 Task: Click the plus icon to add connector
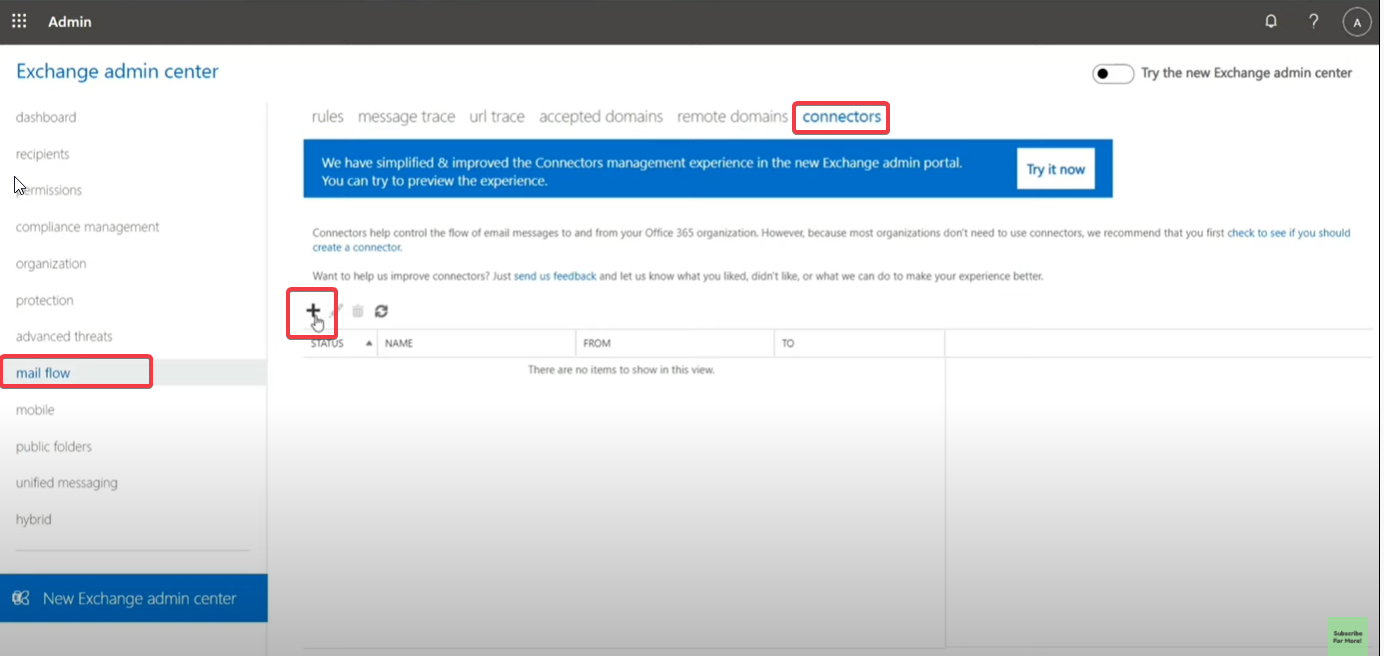[313, 311]
